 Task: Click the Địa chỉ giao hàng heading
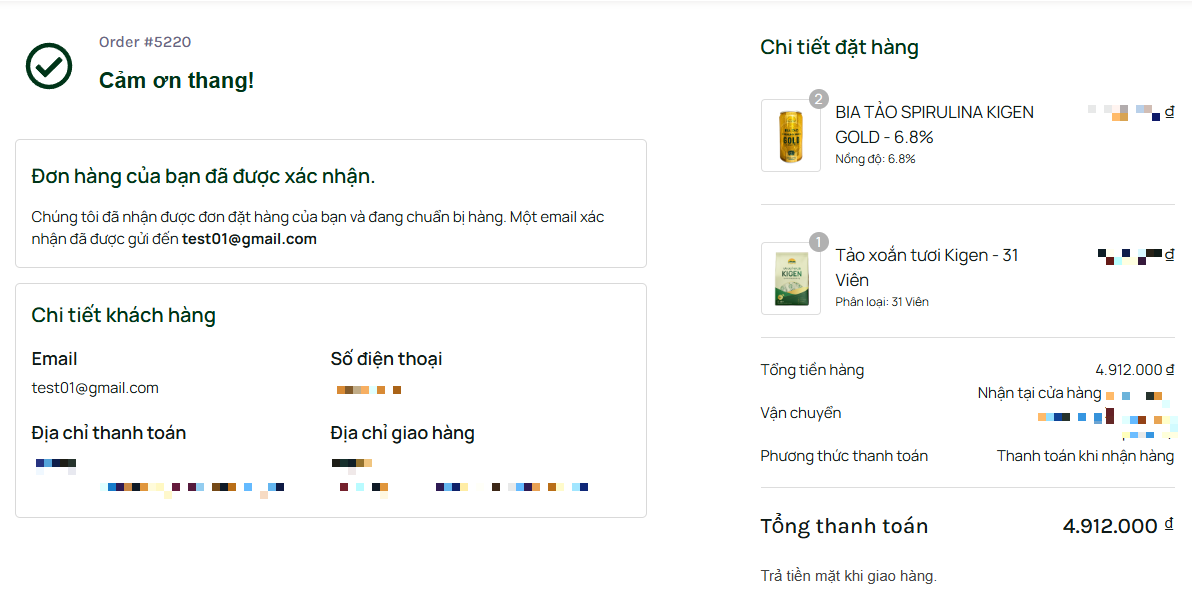coord(402,433)
